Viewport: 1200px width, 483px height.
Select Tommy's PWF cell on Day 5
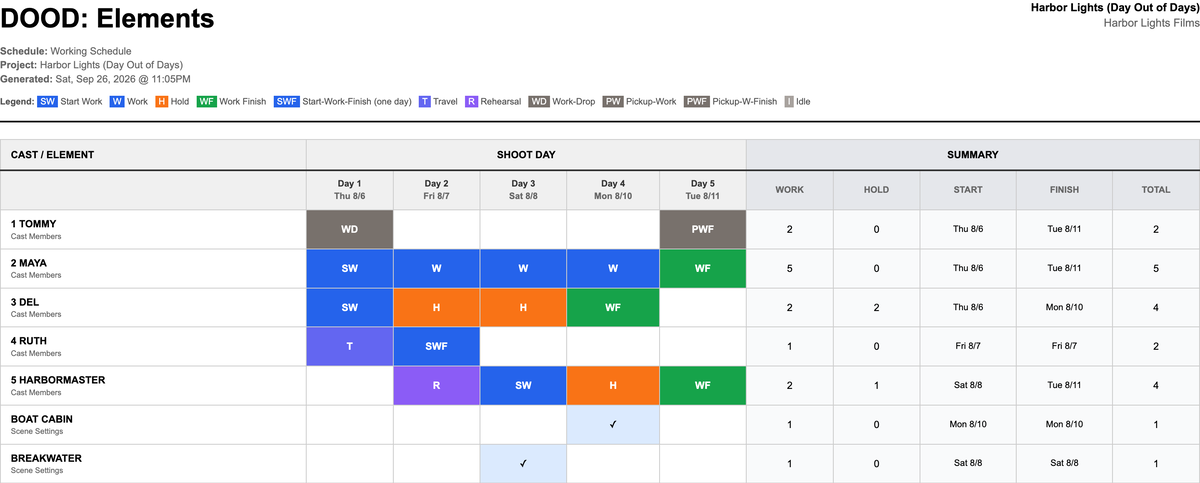(703, 229)
